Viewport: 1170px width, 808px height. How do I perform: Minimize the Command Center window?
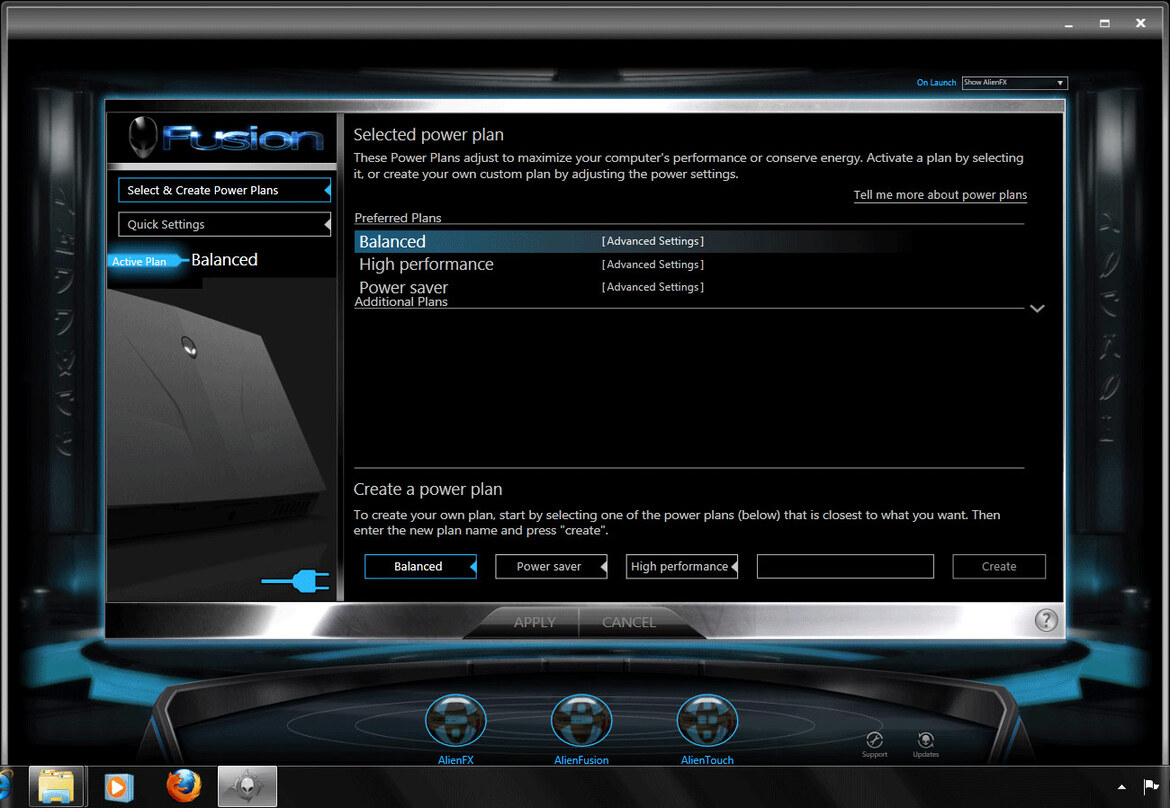1069,24
